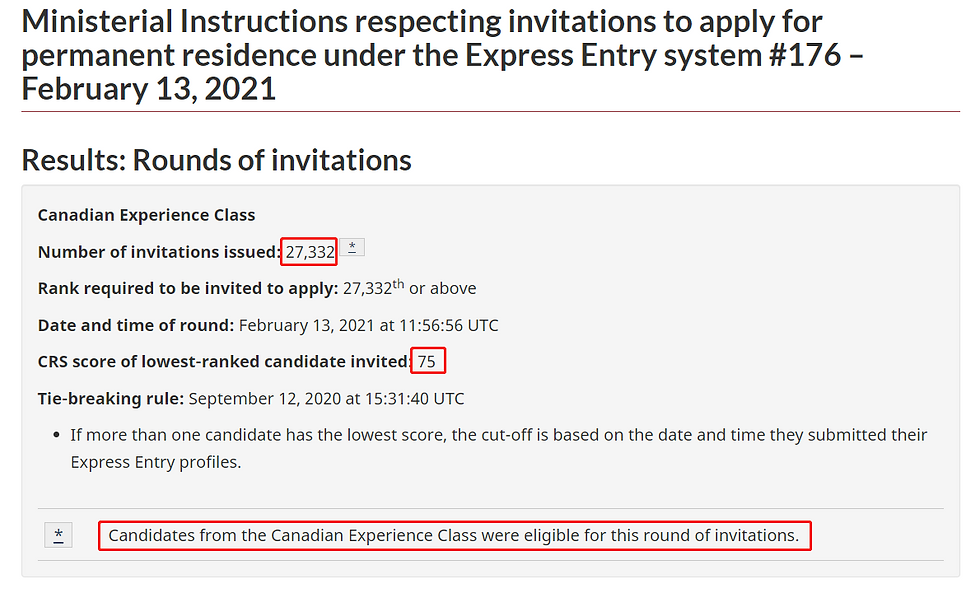
Task: Click the bullet sentence about the cut-off rule
Action: [x=498, y=435]
